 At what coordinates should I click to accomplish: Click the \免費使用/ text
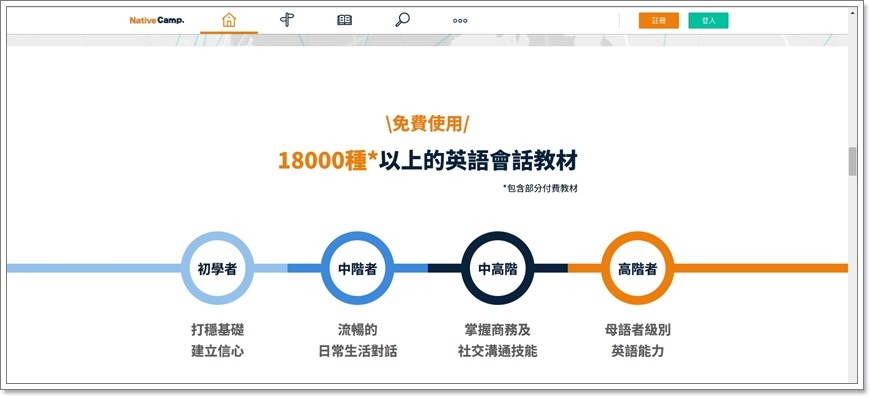click(427, 124)
